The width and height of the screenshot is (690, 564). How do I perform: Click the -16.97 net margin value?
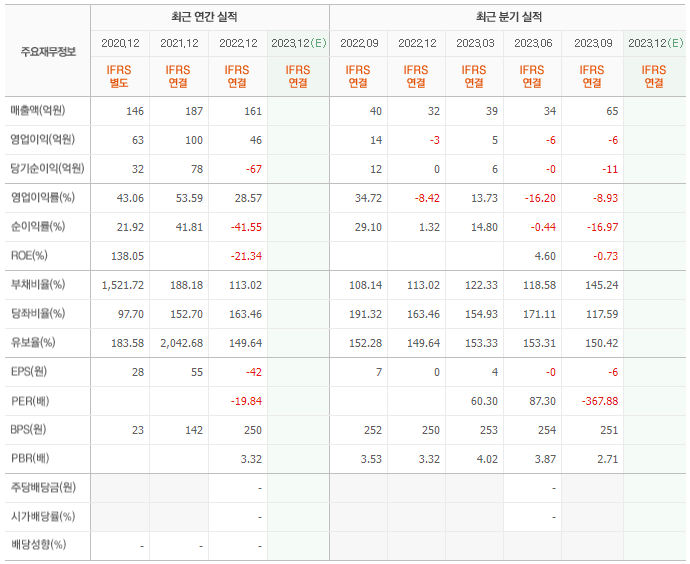pyautogui.click(x=602, y=227)
